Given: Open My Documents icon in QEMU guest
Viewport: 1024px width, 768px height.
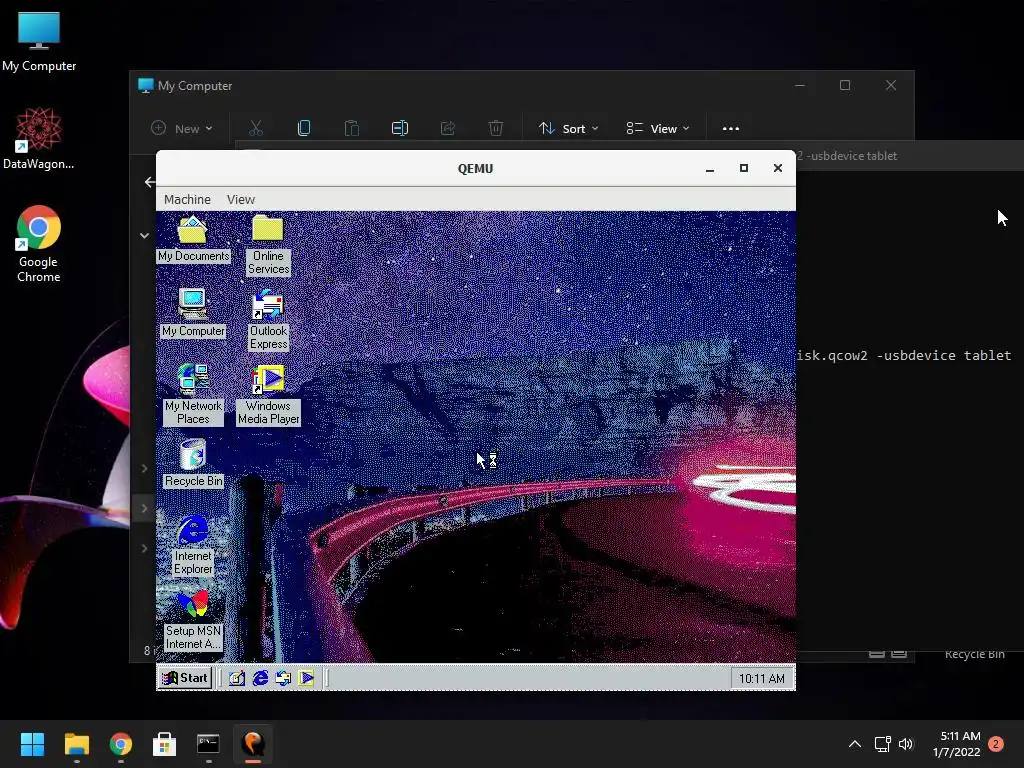Looking at the screenshot, I should point(193,239).
